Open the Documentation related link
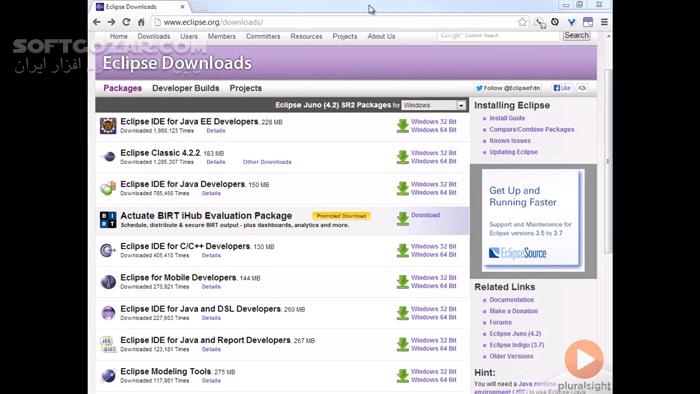The width and height of the screenshot is (700, 394). tap(512, 300)
